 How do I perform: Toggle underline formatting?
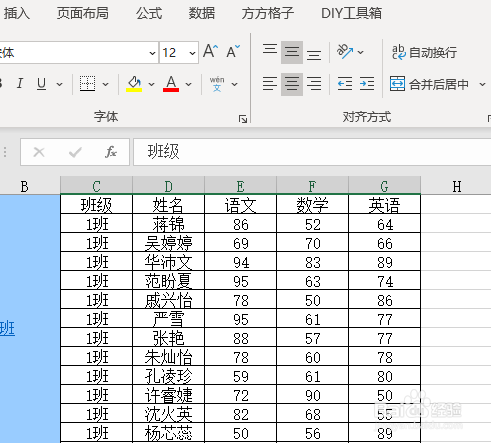41,83
